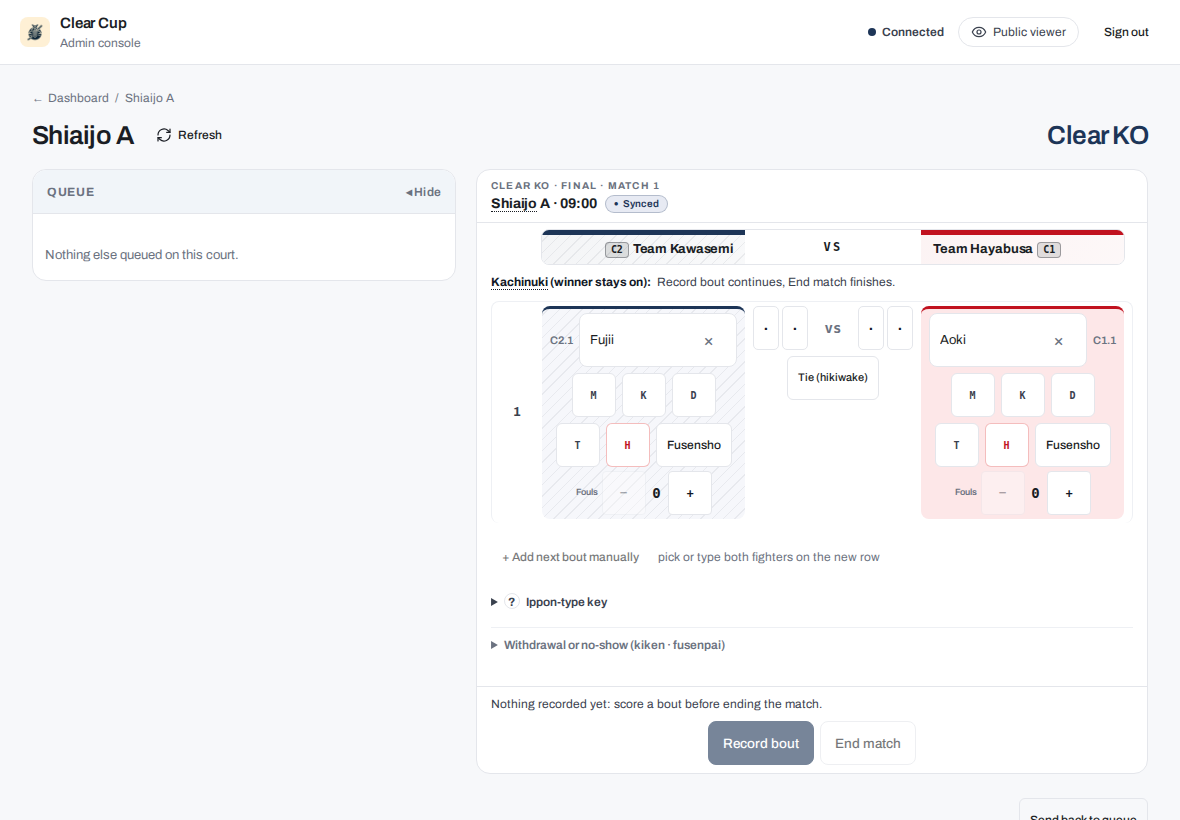Click the Shiaijo A breadcrumb
Image resolution: width=1180 pixels, height=820 pixels.
pos(150,99)
